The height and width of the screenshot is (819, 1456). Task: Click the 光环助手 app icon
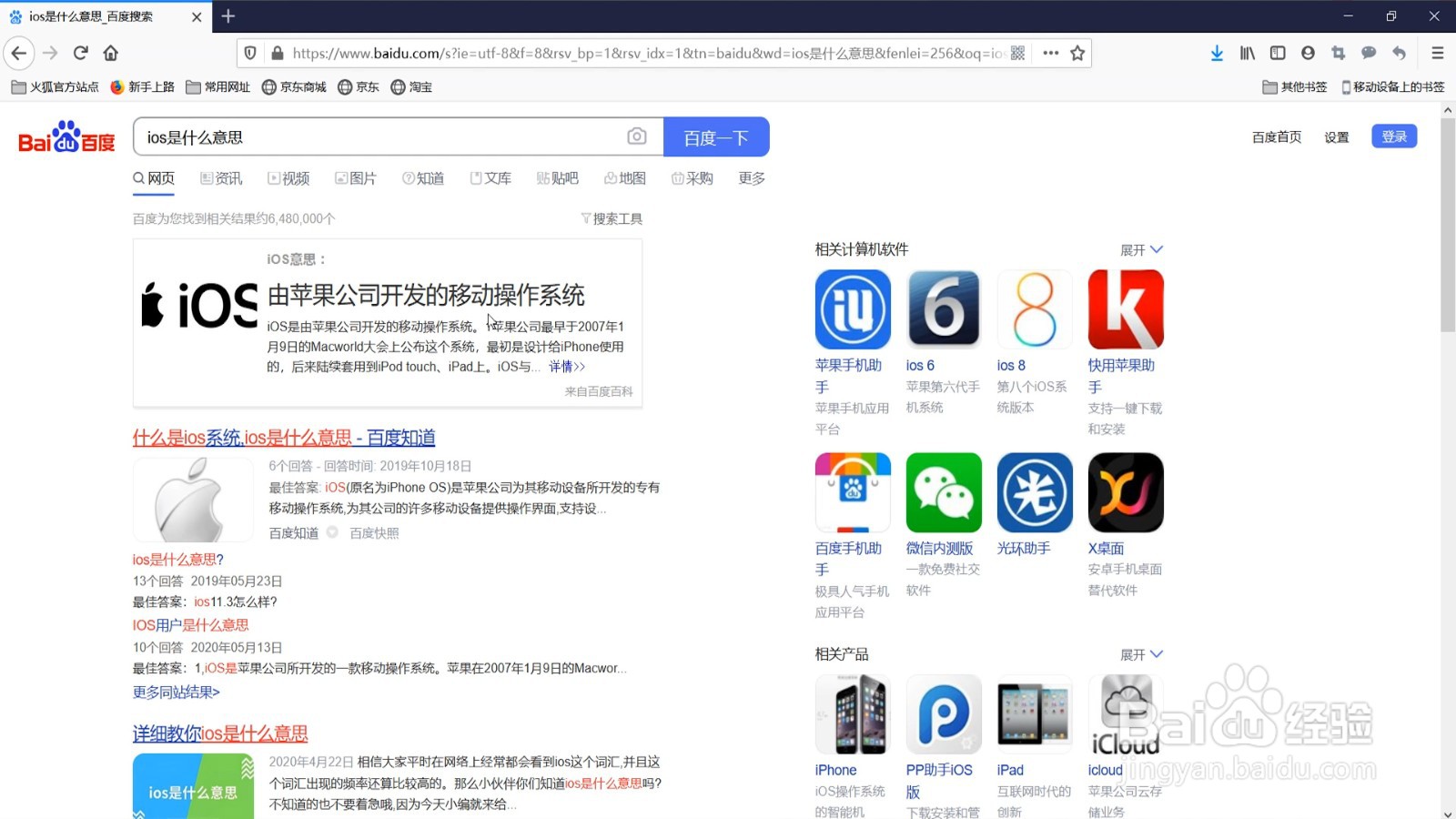(x=1034, y=491)
